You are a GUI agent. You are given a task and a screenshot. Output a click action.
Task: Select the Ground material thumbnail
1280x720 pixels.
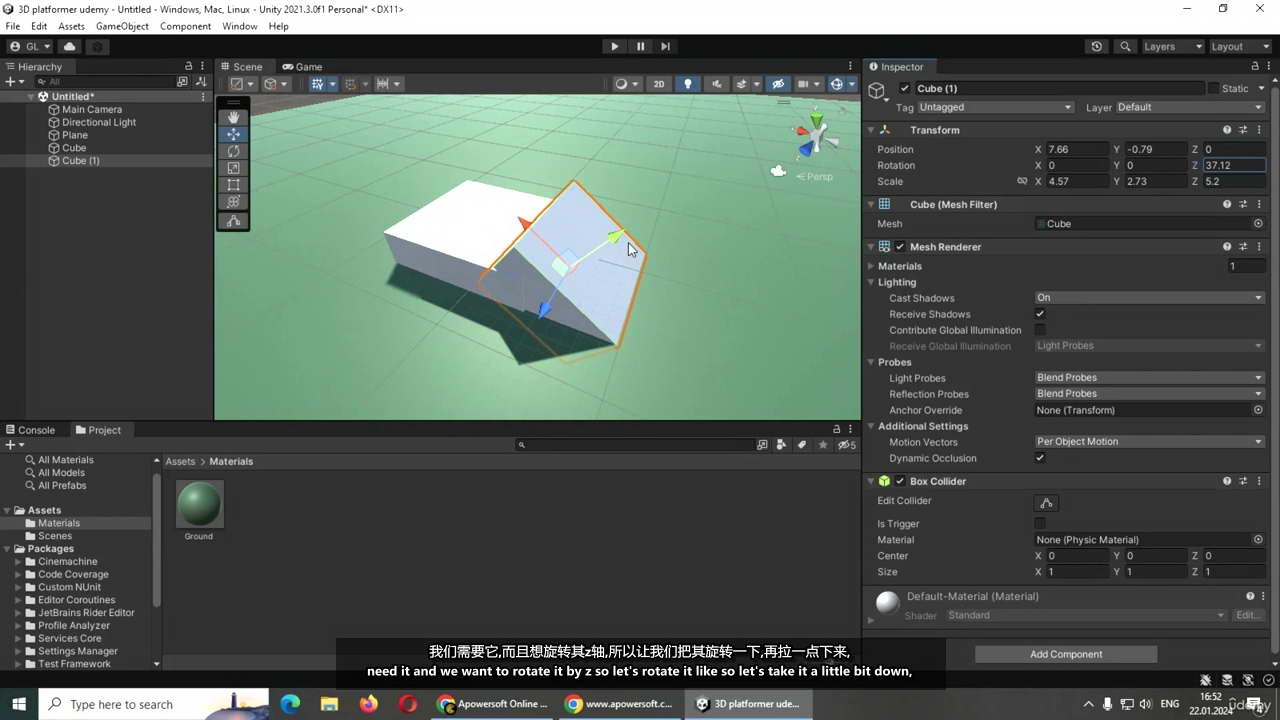click(x=199, y=504)
